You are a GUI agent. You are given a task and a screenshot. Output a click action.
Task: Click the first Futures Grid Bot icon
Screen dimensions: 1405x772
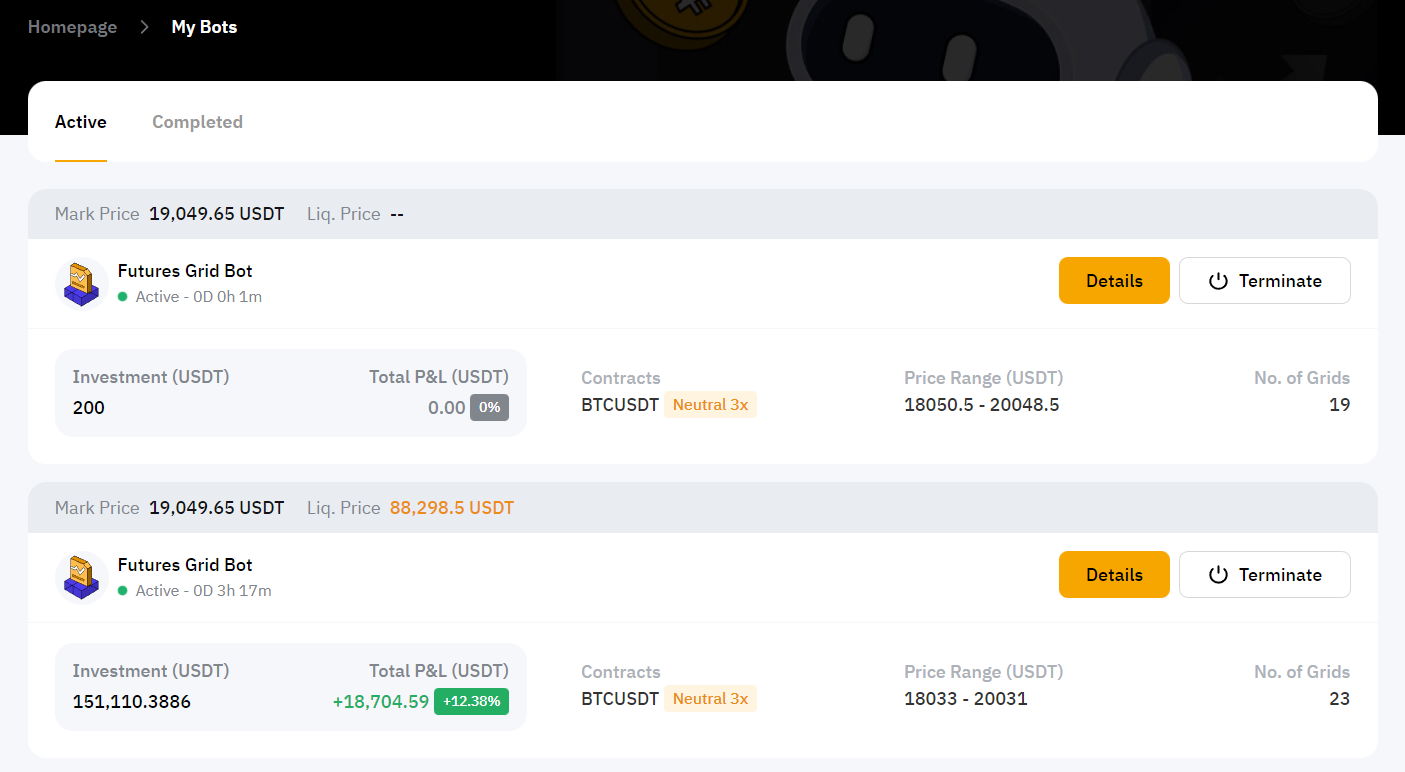[81, 283]
